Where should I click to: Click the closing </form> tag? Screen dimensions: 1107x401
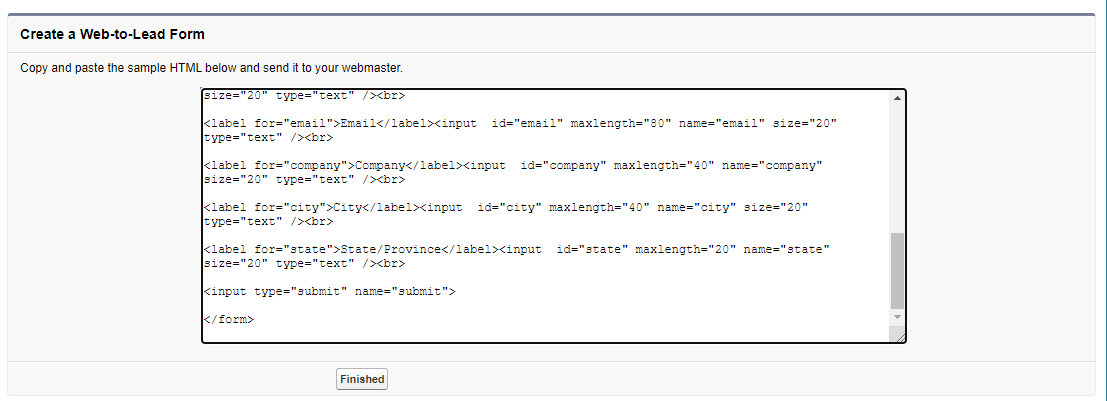coord(228,320)
